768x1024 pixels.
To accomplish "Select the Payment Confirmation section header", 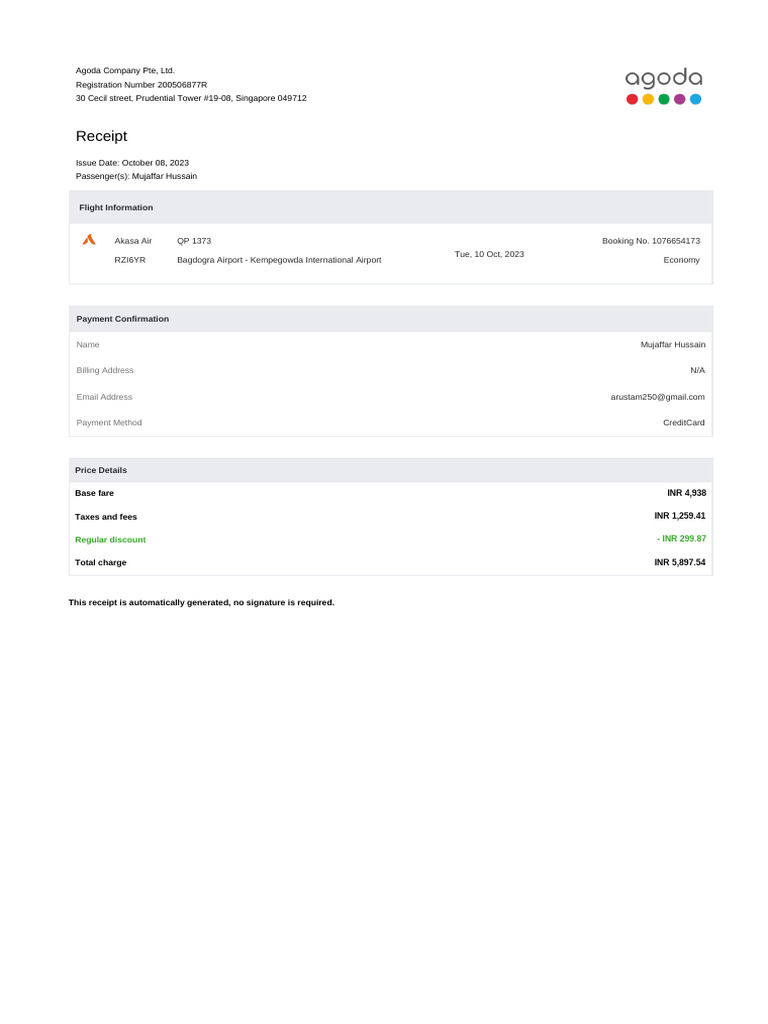I will point(391,319).
